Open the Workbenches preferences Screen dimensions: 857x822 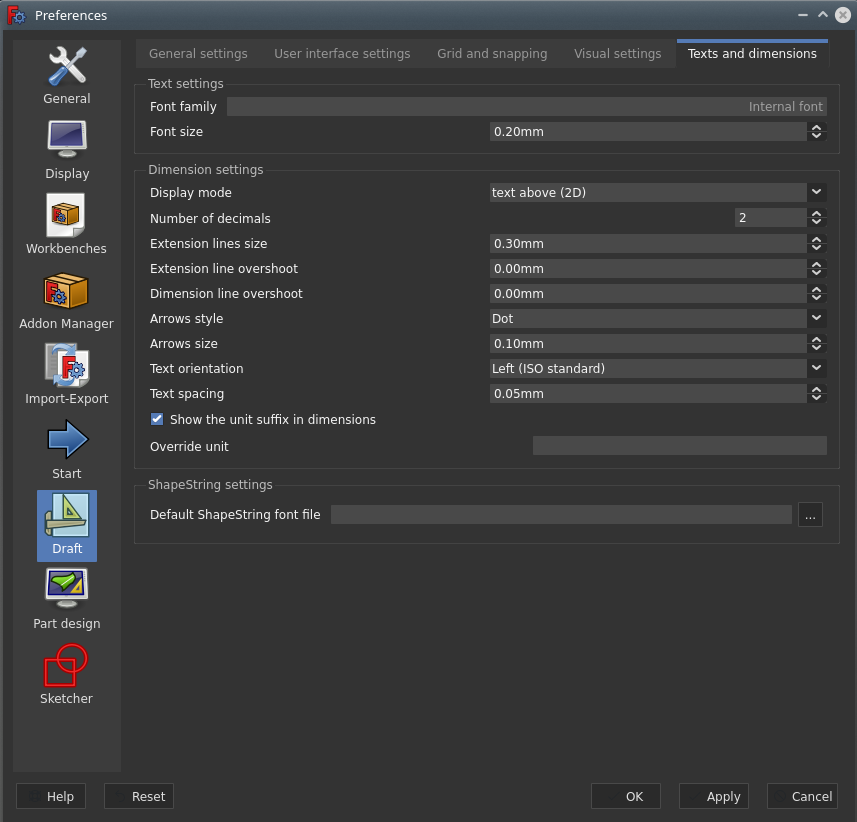click(x=67, y=225)
